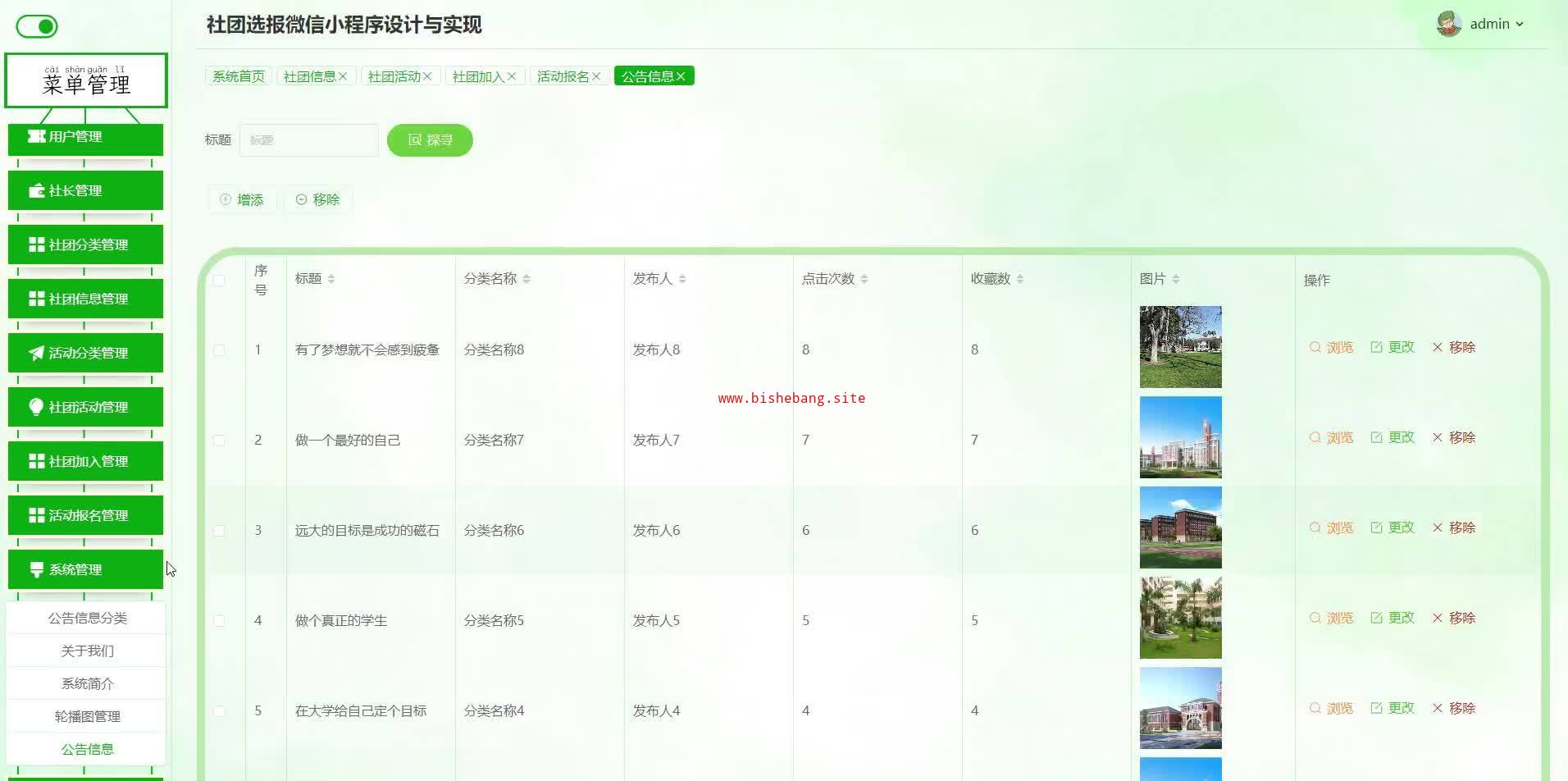Expand the 社团活动管理 sidebar menu
Viewport: 1568px width, 781px height.
(x=85, y=407)
